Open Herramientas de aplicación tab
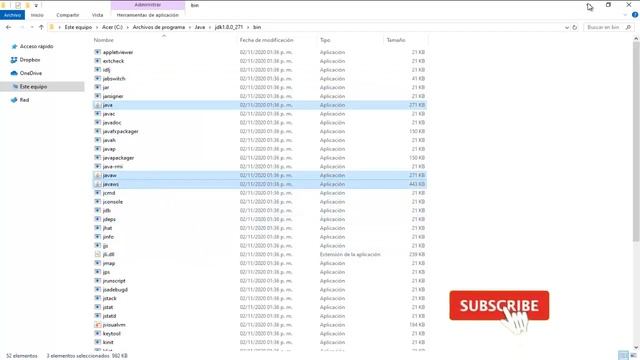This screenshot has height=360, width=640. tap(148, 15)
